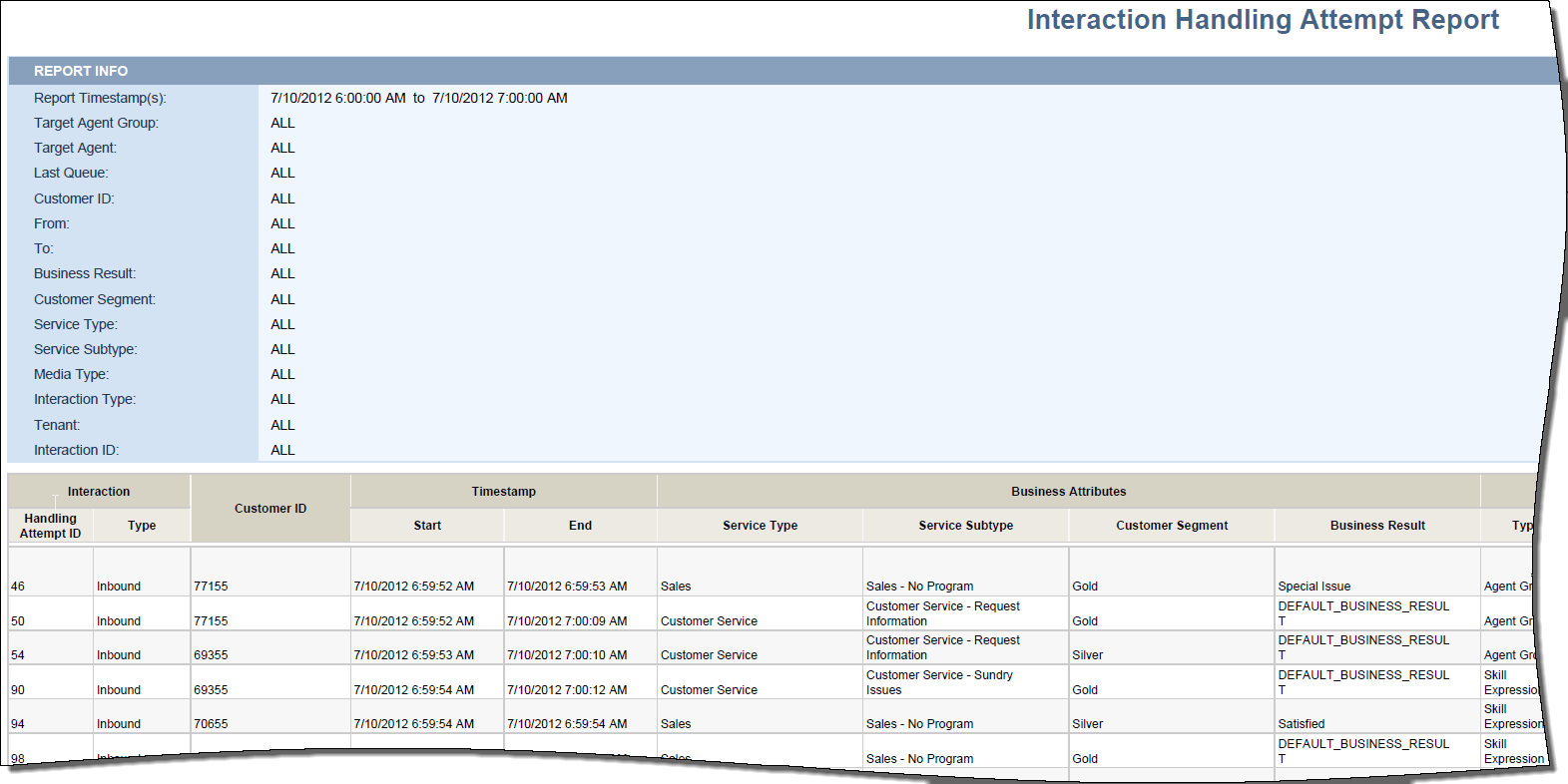Click the Customer Service - Sundry Issues subtype
1568x784 pixels.
click(x=939, y=682)
